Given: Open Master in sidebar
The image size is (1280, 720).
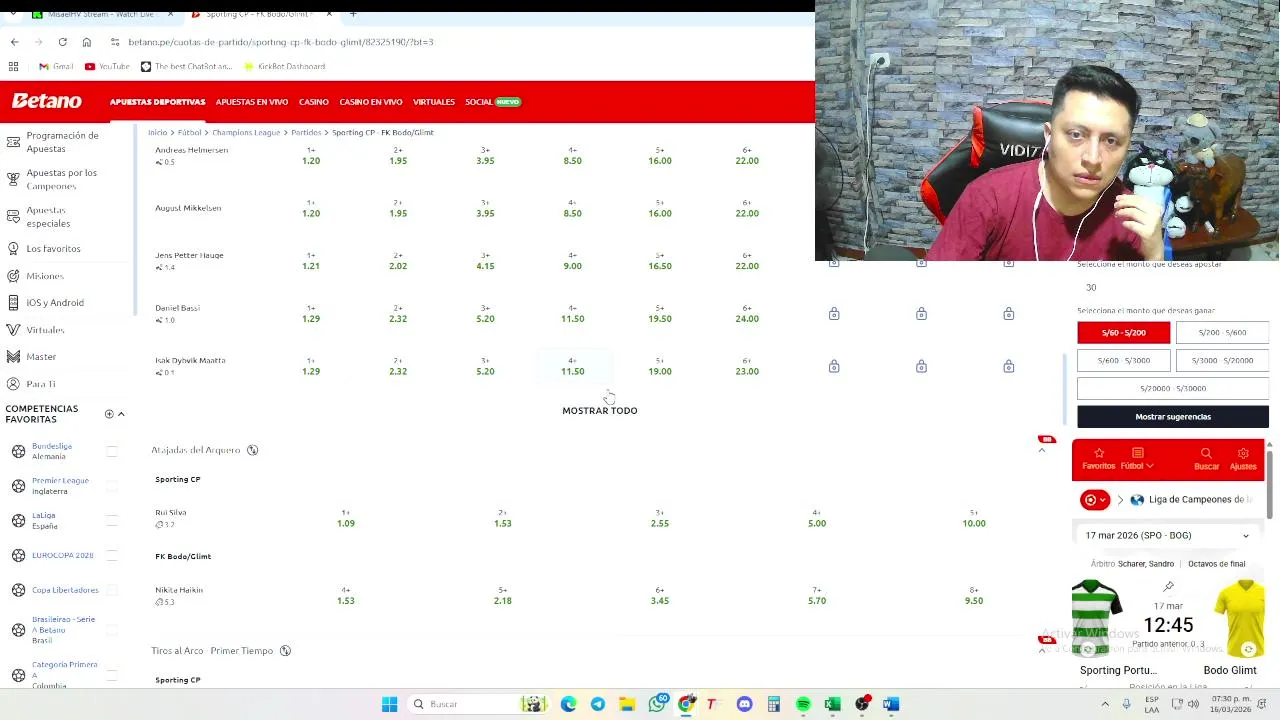Looking at the screenshot, I should click(41, 357).
